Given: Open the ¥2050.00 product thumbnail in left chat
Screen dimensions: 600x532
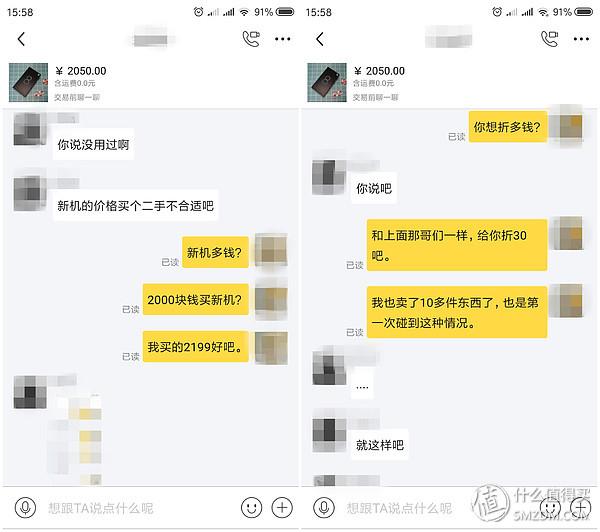Looking at the screenshot, I should click(28, 82).
